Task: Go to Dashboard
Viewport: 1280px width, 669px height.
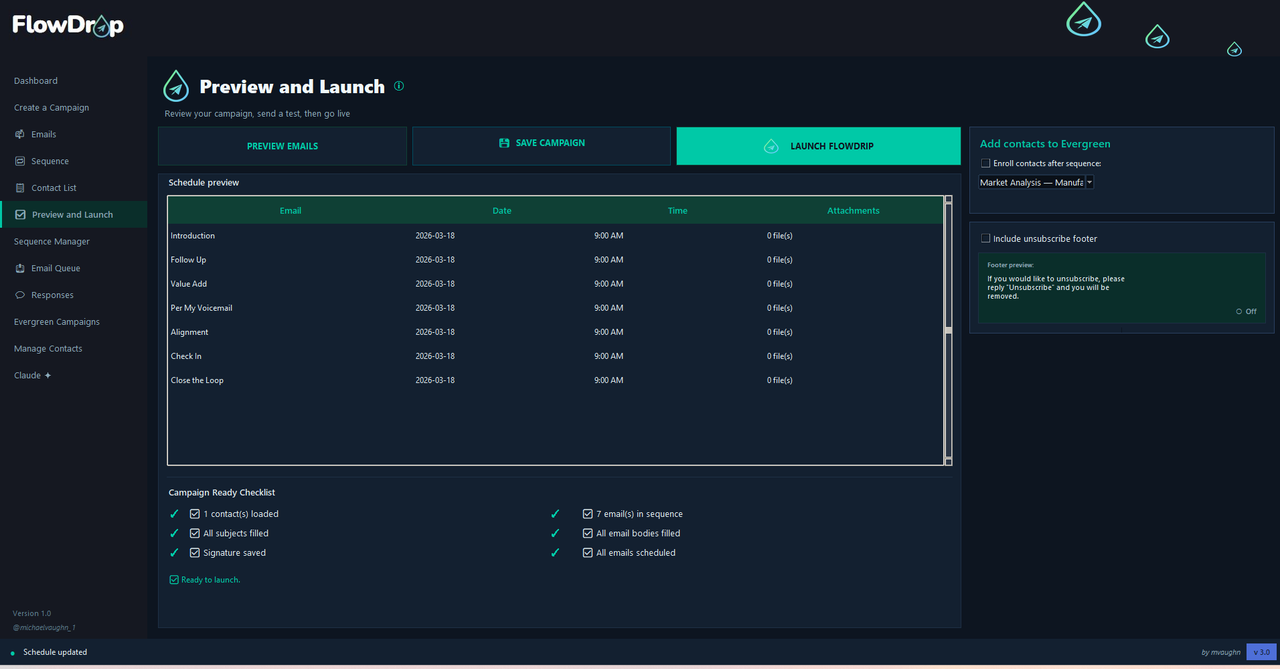Action: tap(36, 81)
